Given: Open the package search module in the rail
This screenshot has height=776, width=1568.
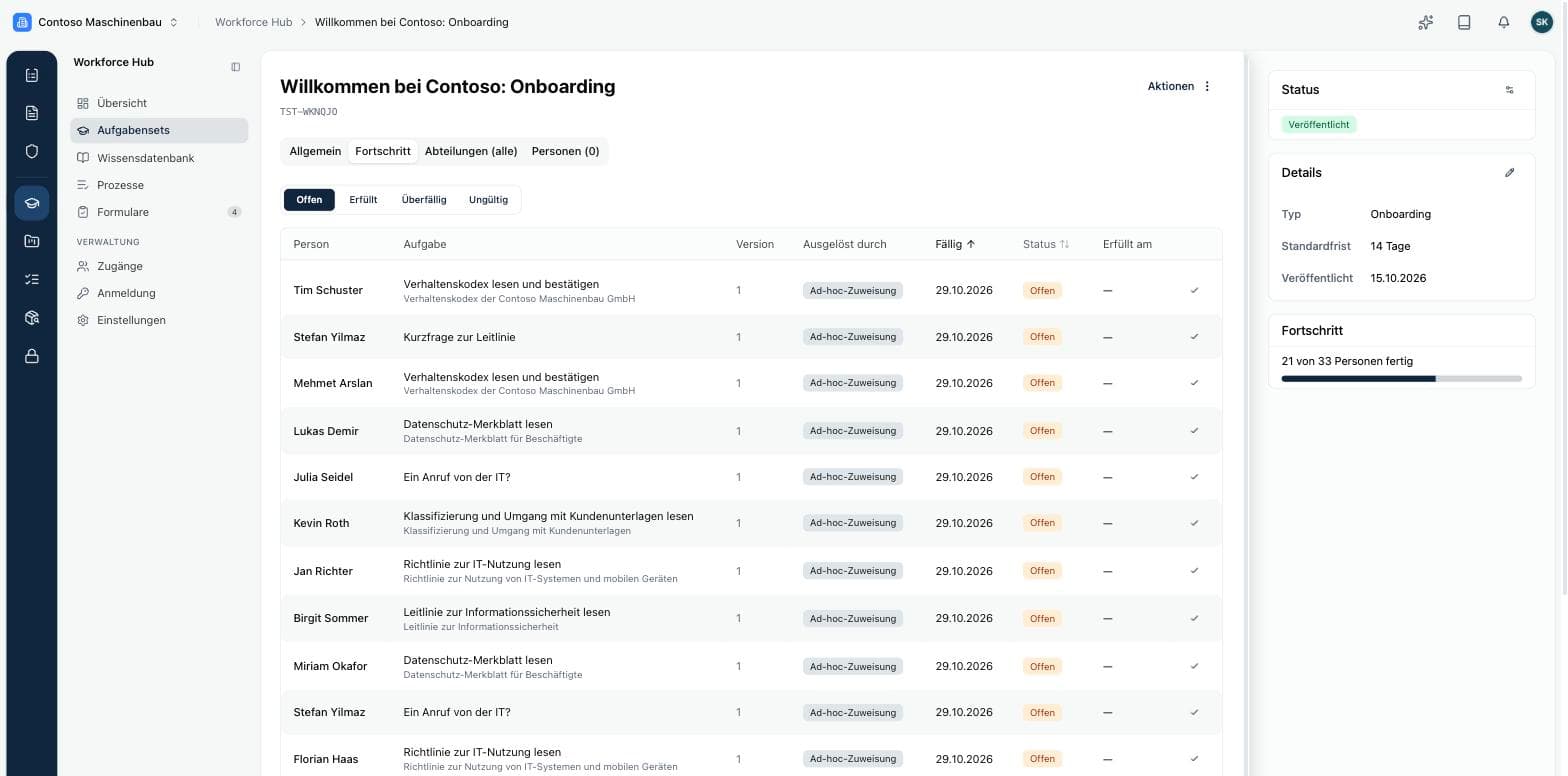Looking at the screenshot, I should click(32, 318).
